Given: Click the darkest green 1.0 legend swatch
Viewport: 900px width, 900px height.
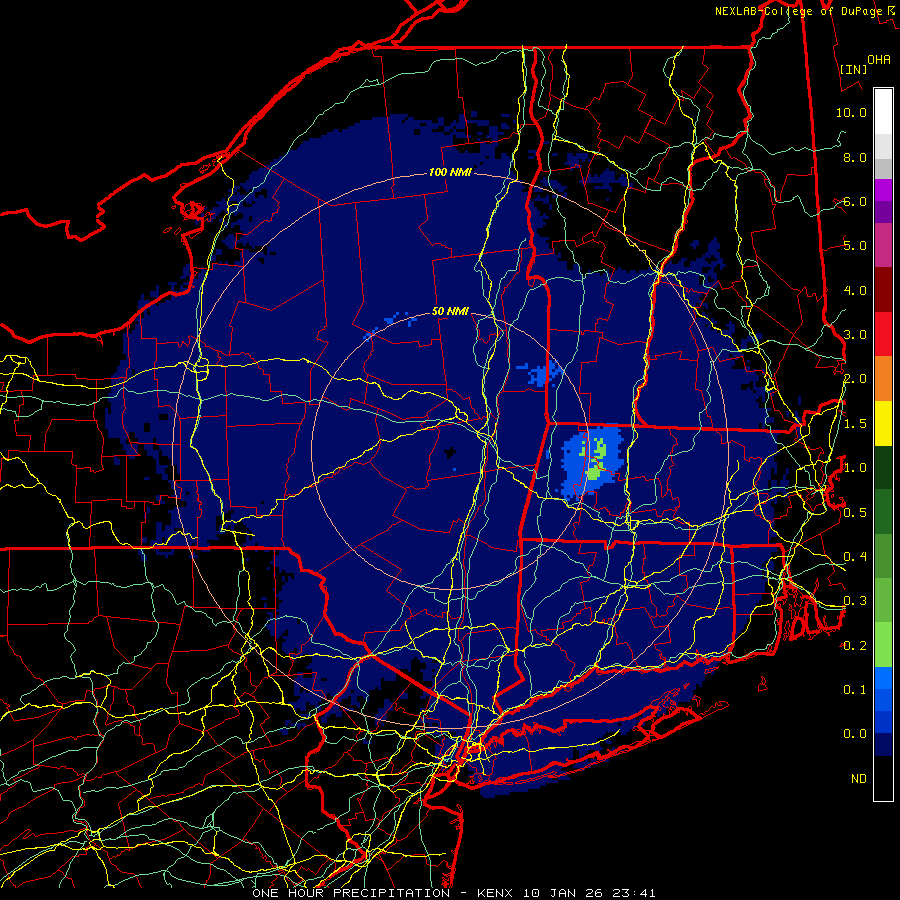Looking at the screenshot, I should (x=883, y=467).
